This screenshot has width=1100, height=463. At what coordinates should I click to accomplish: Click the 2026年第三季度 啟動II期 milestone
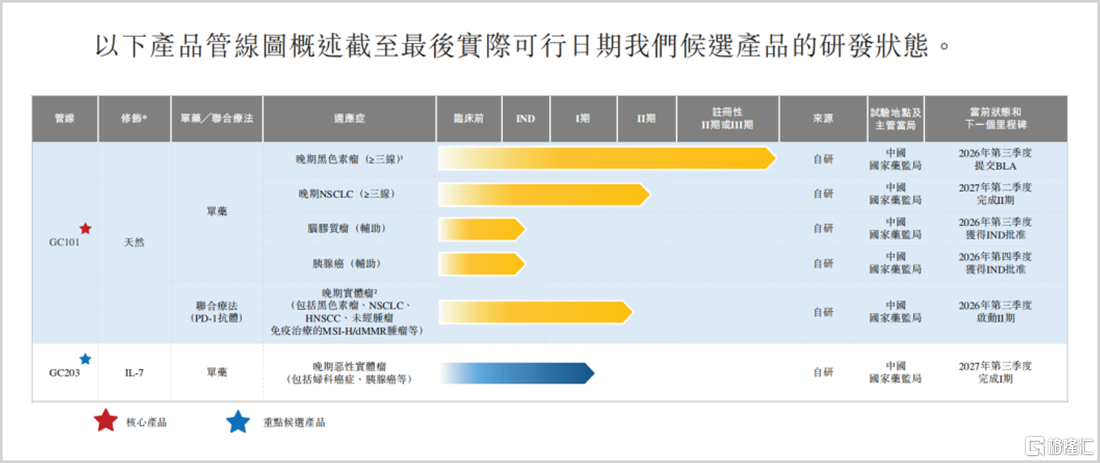(x=995, y=311)
